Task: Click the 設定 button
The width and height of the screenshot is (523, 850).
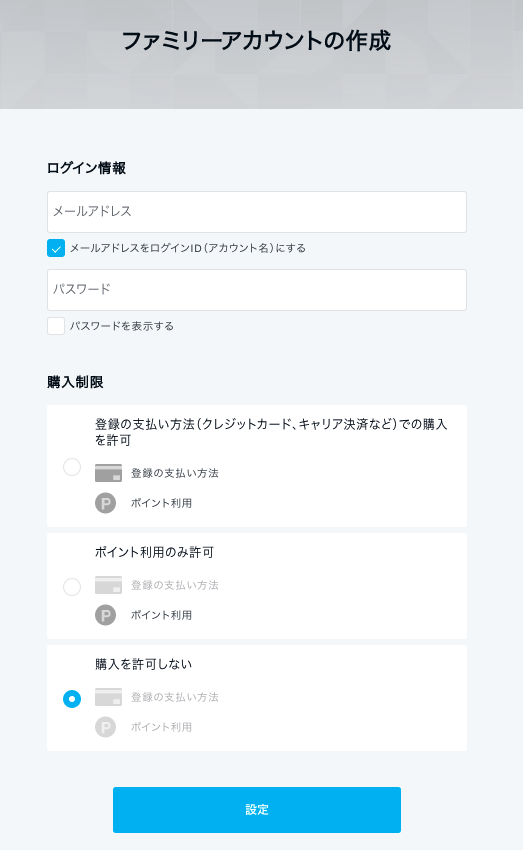Action: [257, 810]
